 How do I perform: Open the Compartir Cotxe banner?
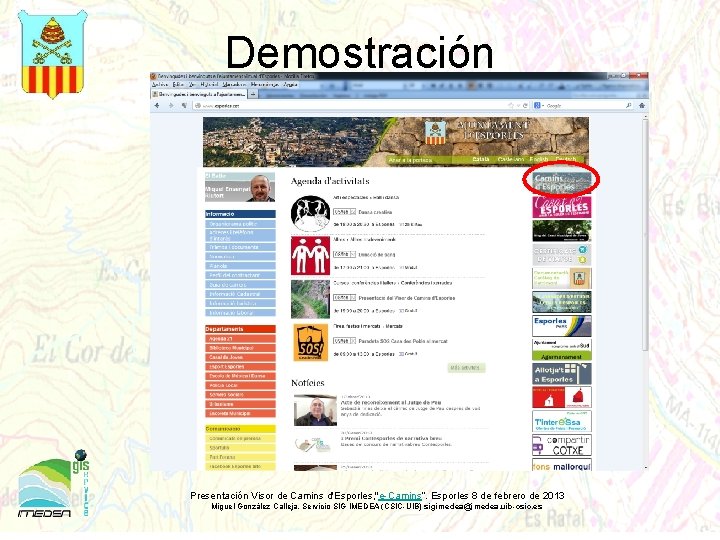click(x=562, y=445)
